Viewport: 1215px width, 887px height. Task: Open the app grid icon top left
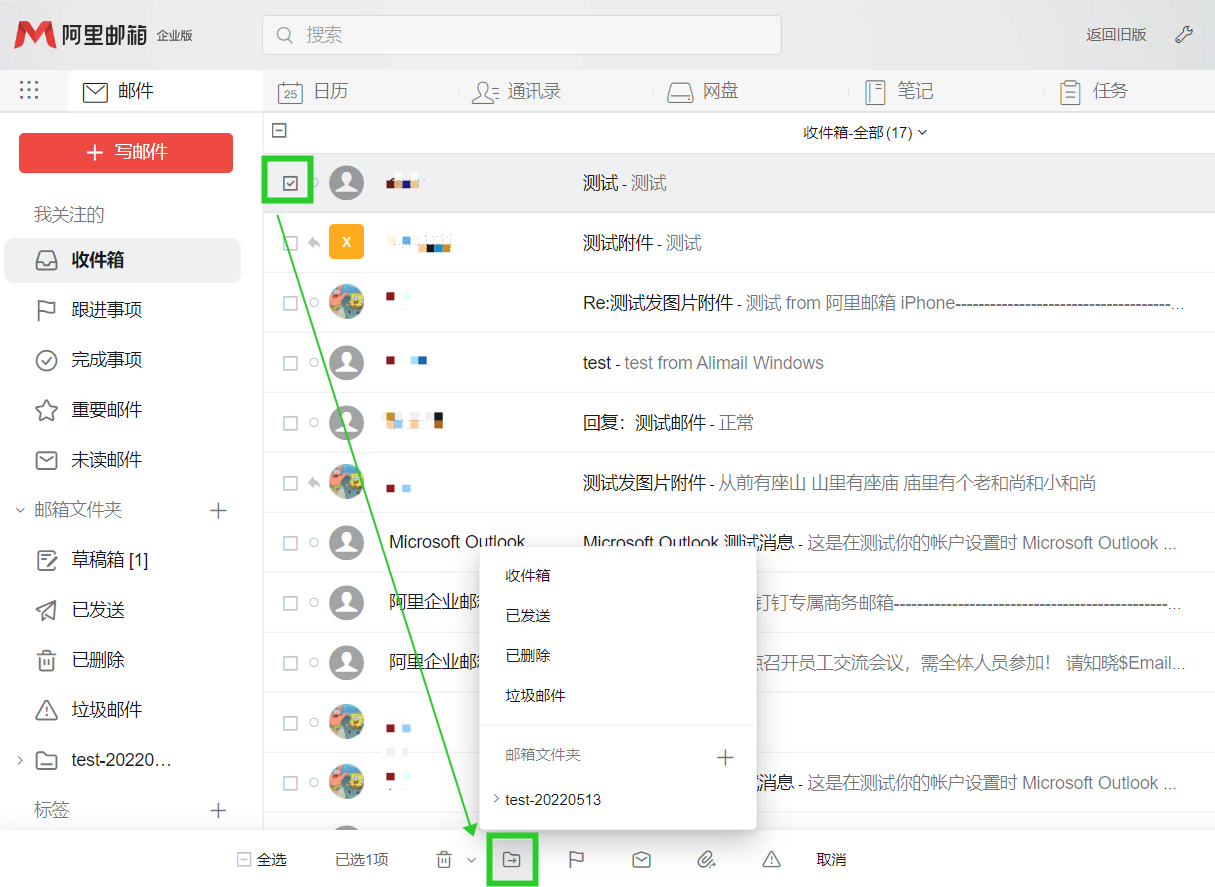point(29,90)
